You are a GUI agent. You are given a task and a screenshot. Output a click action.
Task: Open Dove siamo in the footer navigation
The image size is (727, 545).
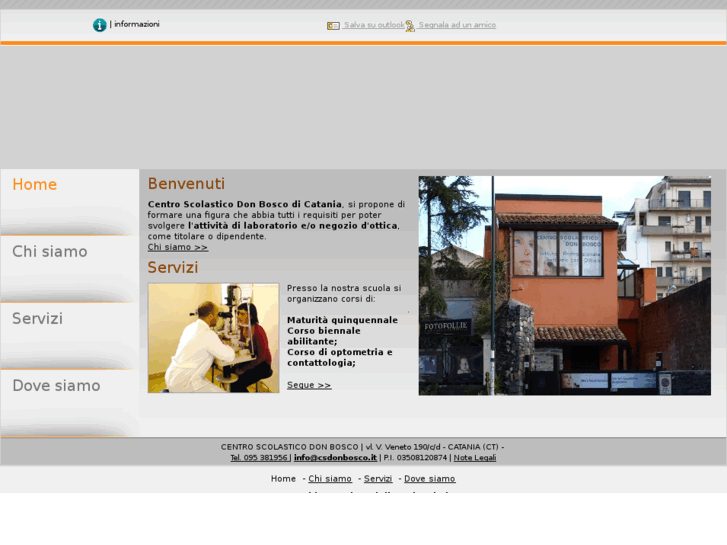[429, 479]
